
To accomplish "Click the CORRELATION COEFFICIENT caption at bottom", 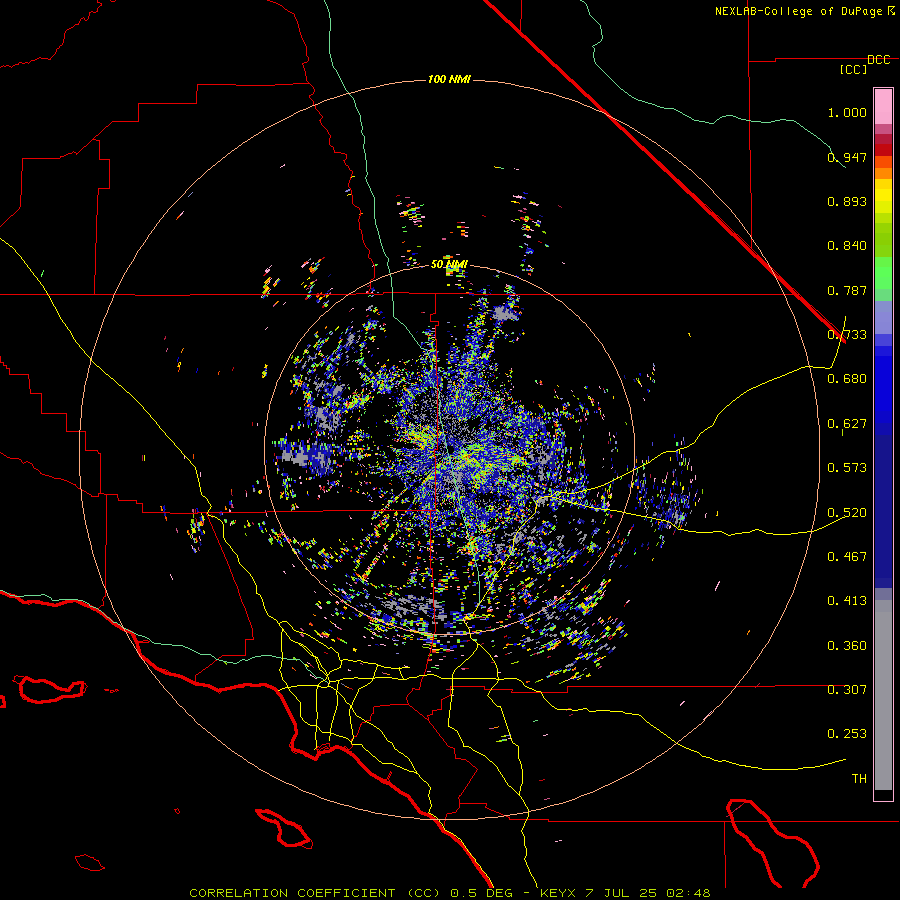I will 292,893.
